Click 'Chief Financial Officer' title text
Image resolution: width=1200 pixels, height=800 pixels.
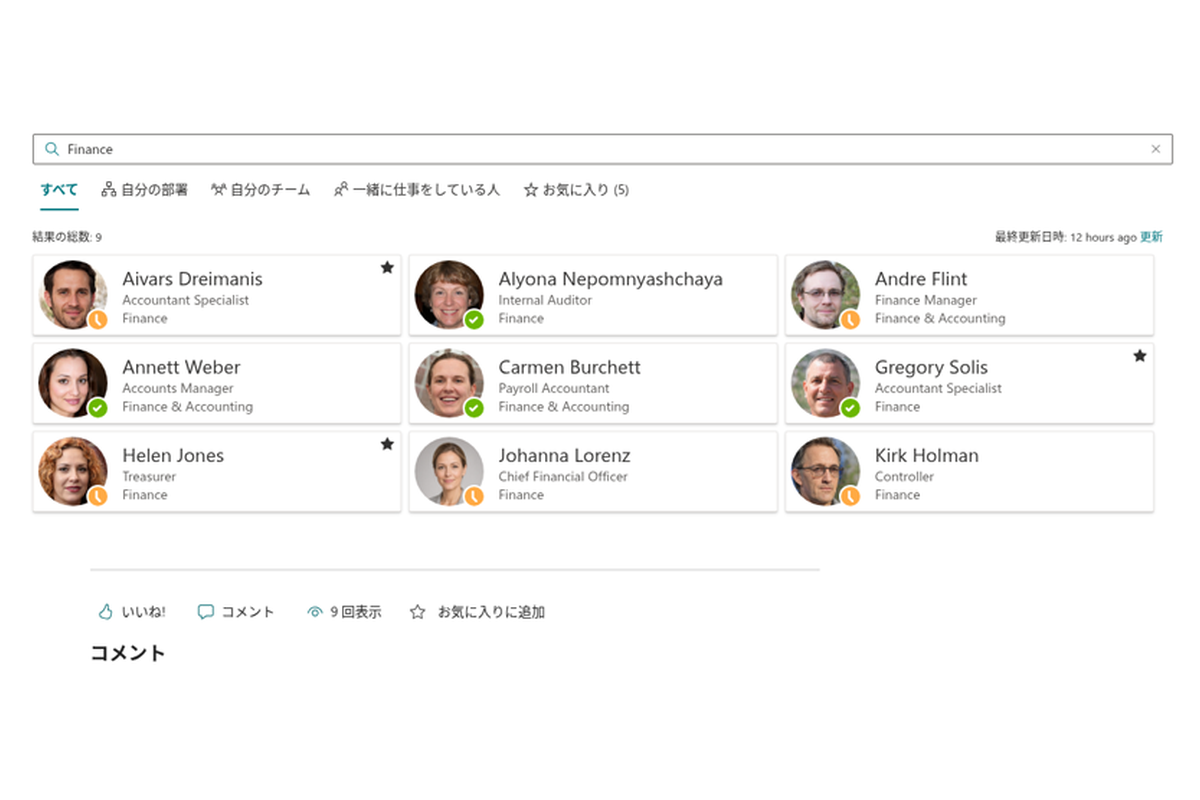[563, 477]
